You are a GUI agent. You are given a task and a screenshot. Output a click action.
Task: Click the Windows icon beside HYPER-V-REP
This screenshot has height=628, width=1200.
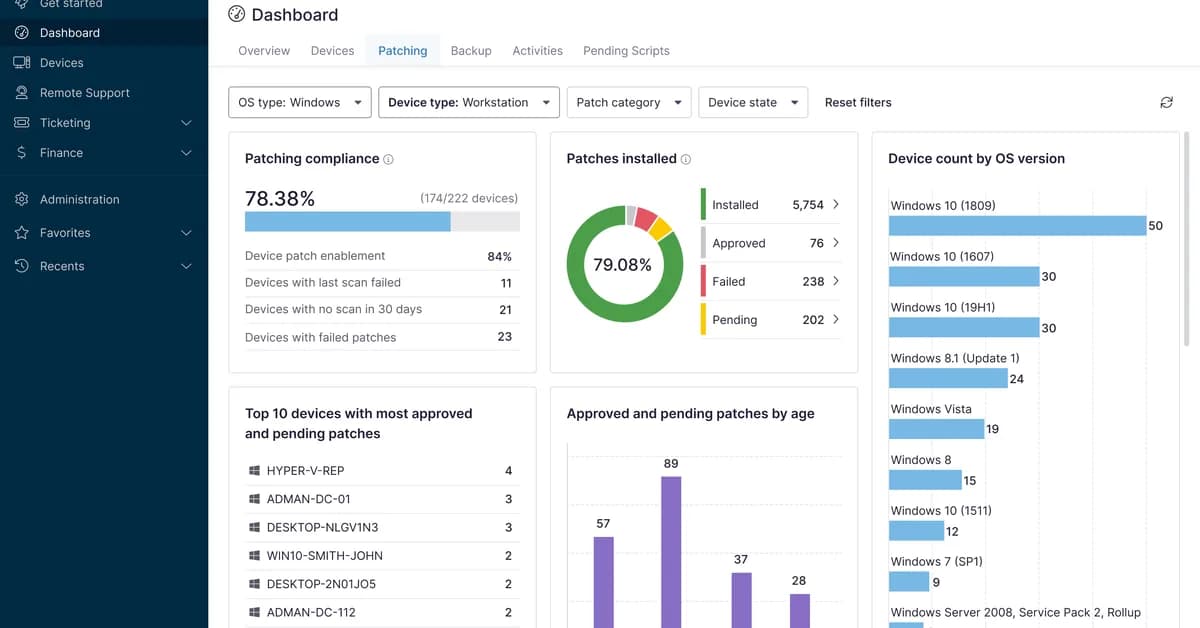(x=253, y=471)
